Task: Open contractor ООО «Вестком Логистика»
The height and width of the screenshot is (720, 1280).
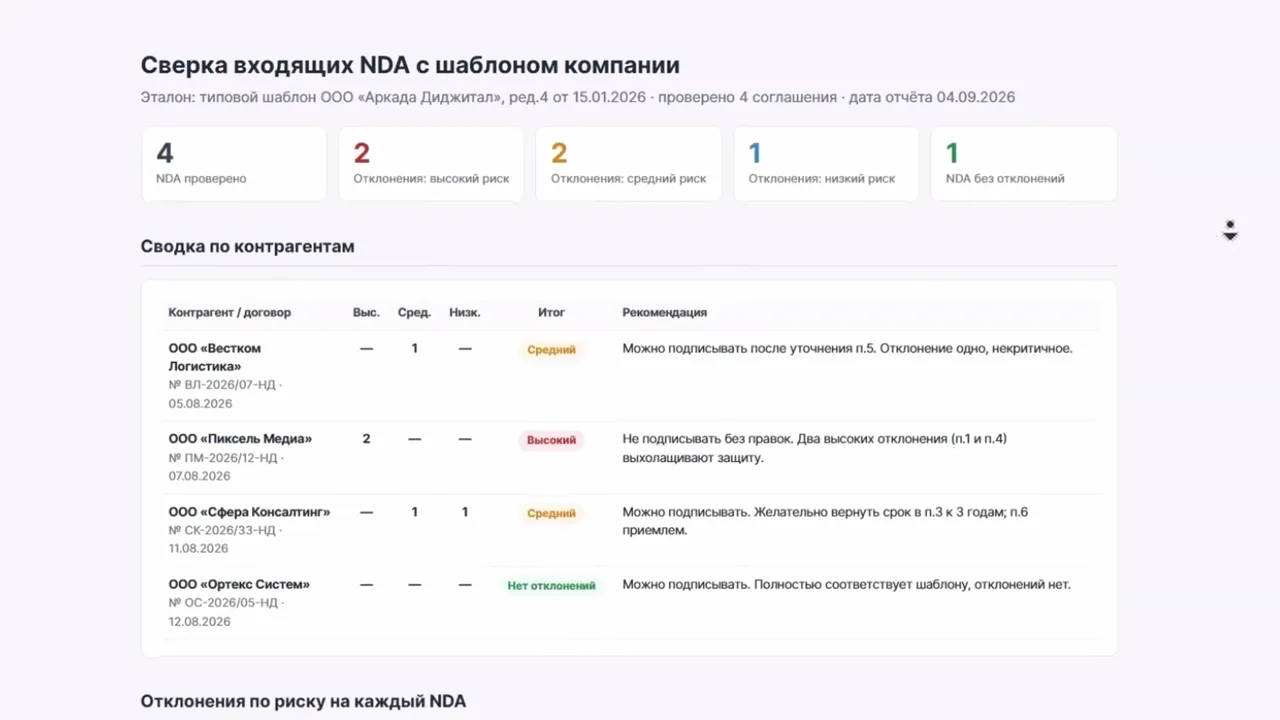Action: coord(215,357)
